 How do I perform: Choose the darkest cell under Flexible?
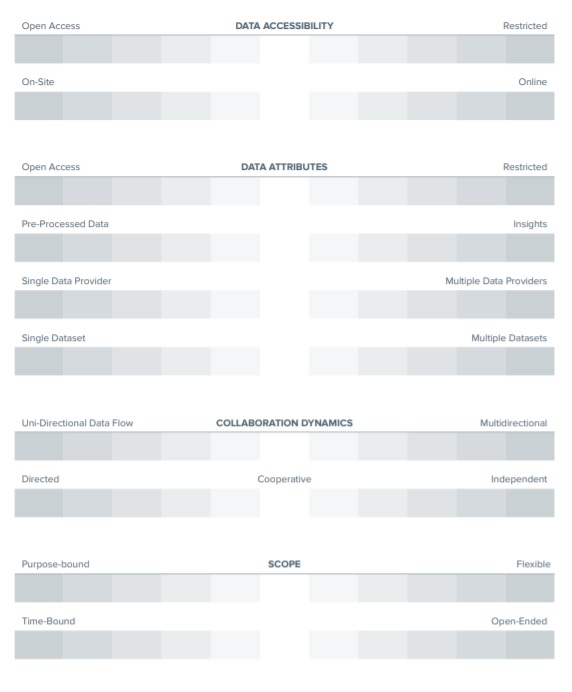(x=530, y=588)
